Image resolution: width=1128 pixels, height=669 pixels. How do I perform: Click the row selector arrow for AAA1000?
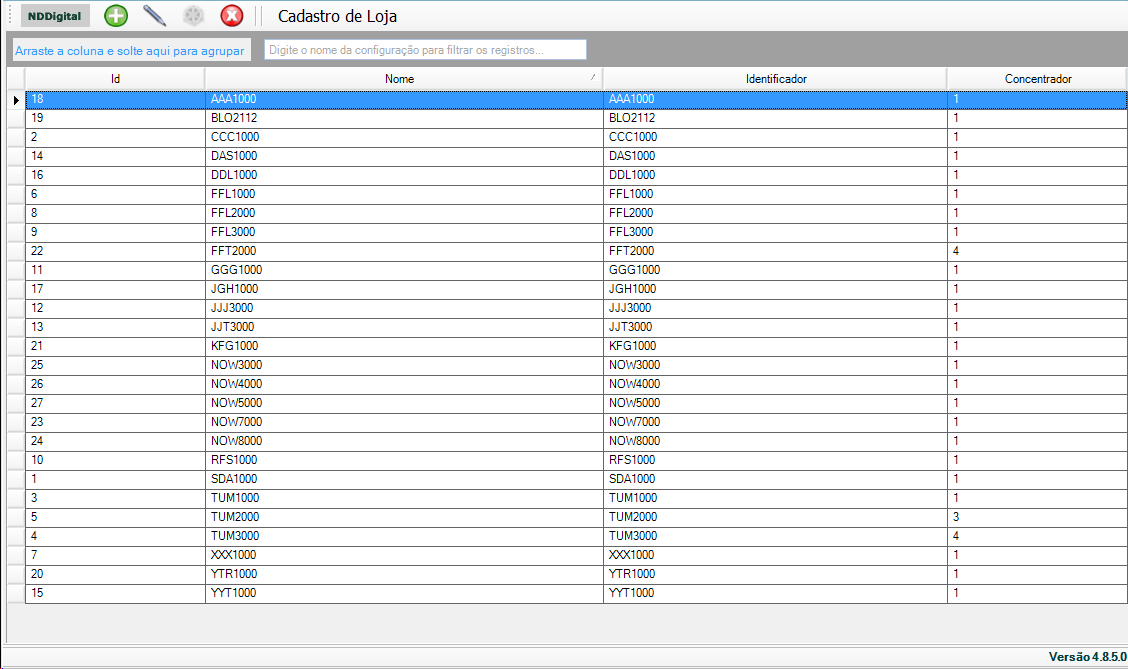(x=16, y=99)
